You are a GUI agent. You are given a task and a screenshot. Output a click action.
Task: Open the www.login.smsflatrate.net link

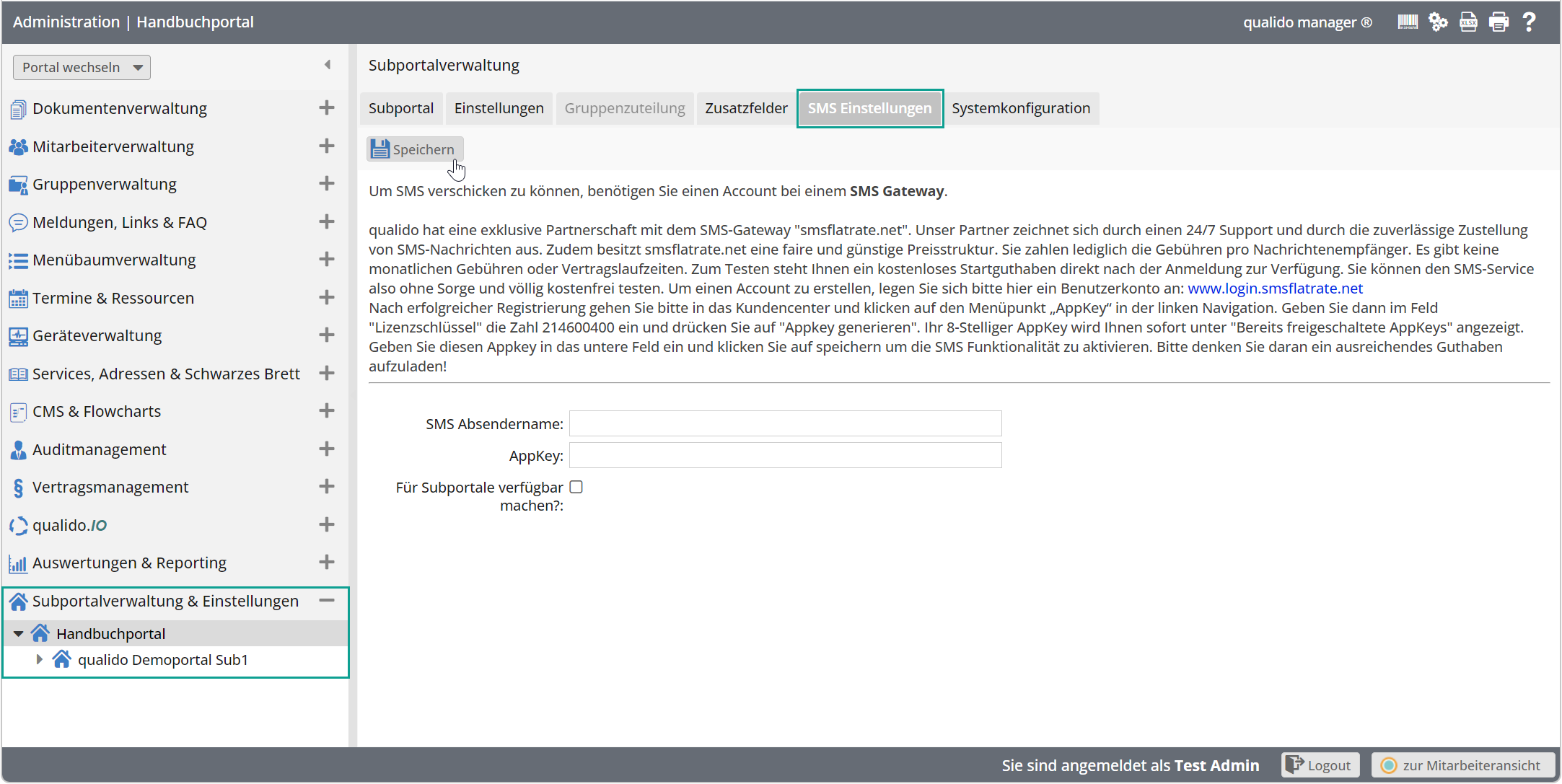coord(1275,289)
